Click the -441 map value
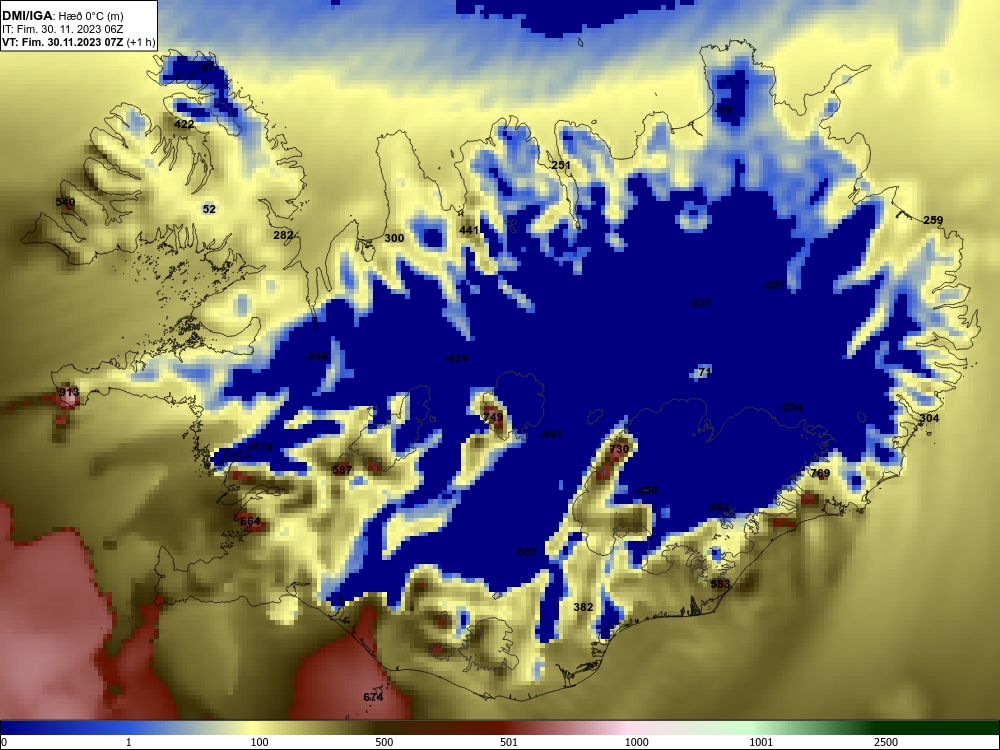The image size is (1000, 750). [x=551, y=434]
